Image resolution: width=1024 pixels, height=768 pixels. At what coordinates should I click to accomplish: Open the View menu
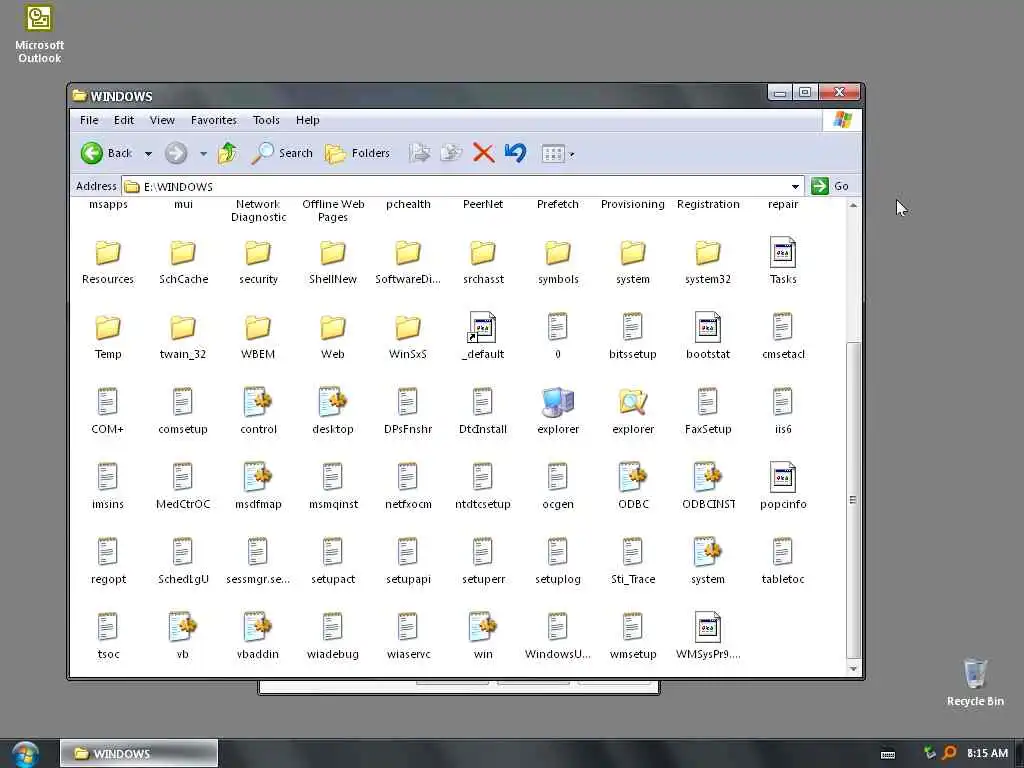point(162,120)
